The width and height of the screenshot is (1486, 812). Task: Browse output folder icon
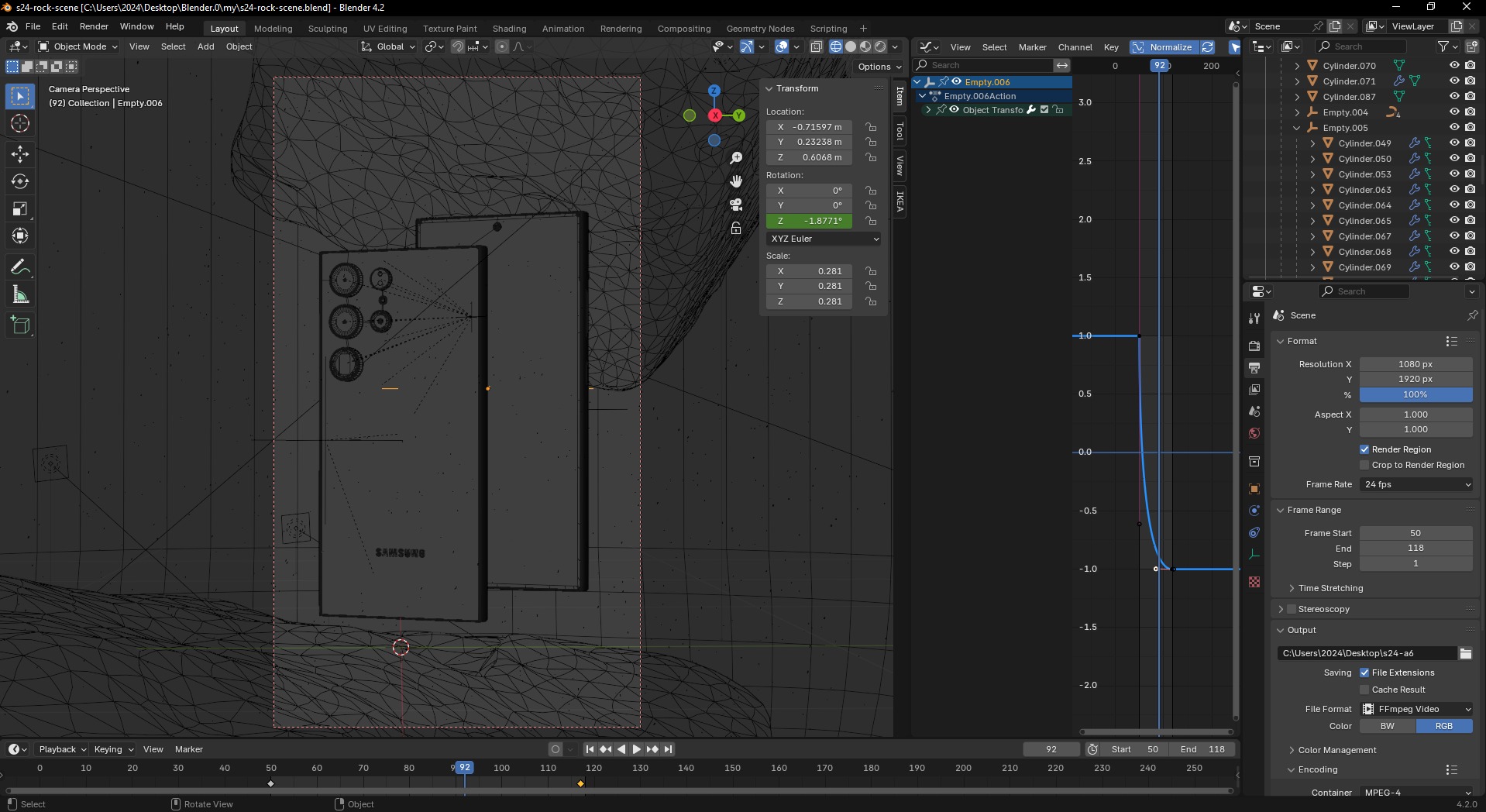tap(1465, 653)
